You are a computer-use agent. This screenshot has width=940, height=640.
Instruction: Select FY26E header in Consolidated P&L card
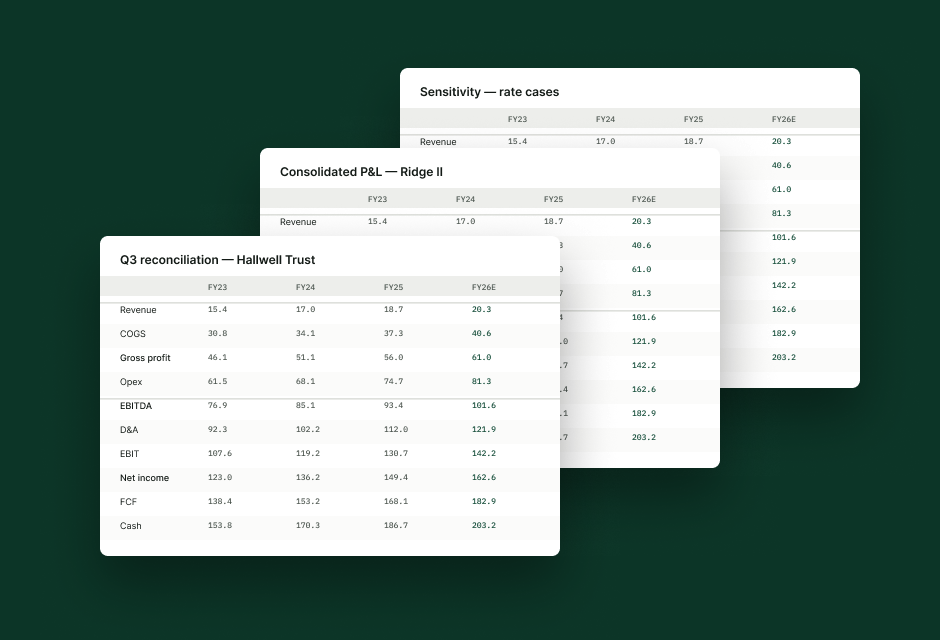tap(643, 199)
